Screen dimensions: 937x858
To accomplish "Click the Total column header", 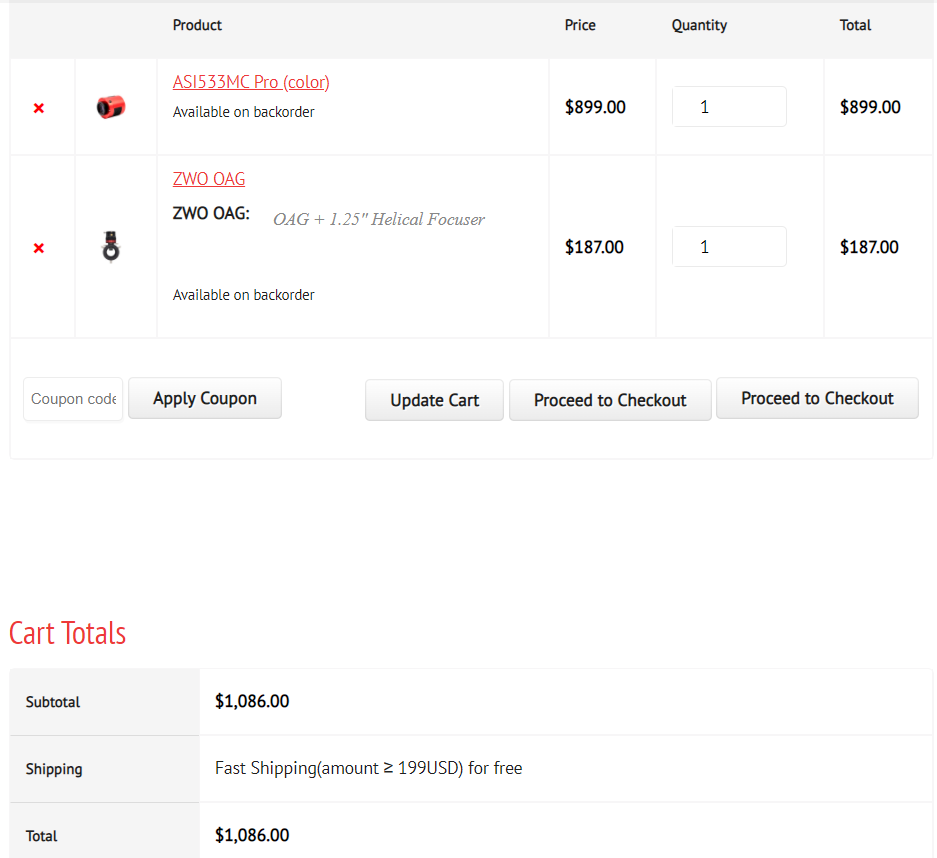I will click(855, 25).
